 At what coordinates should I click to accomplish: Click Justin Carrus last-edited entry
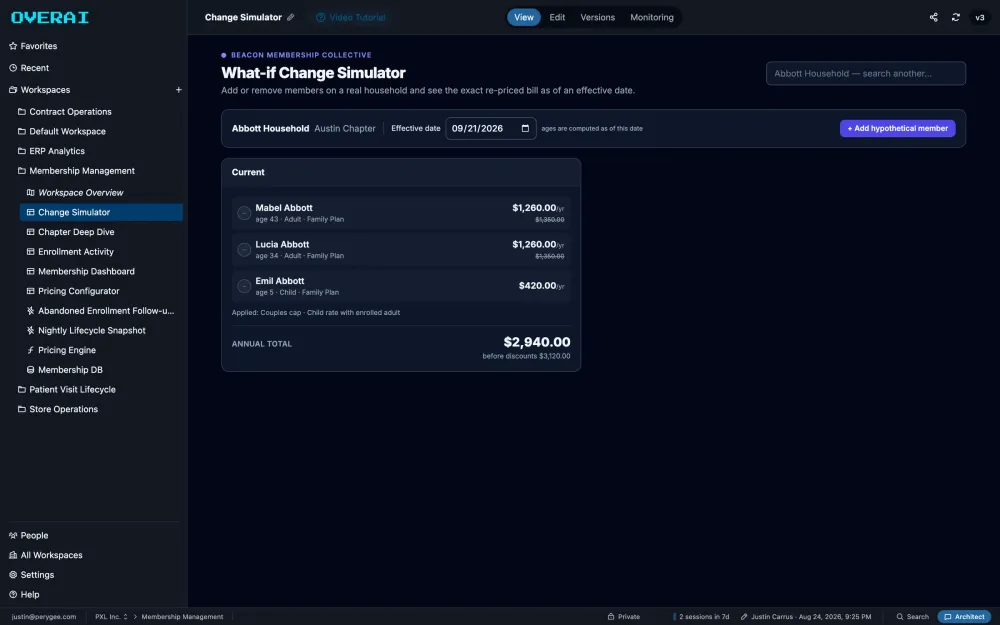(805, 617)
